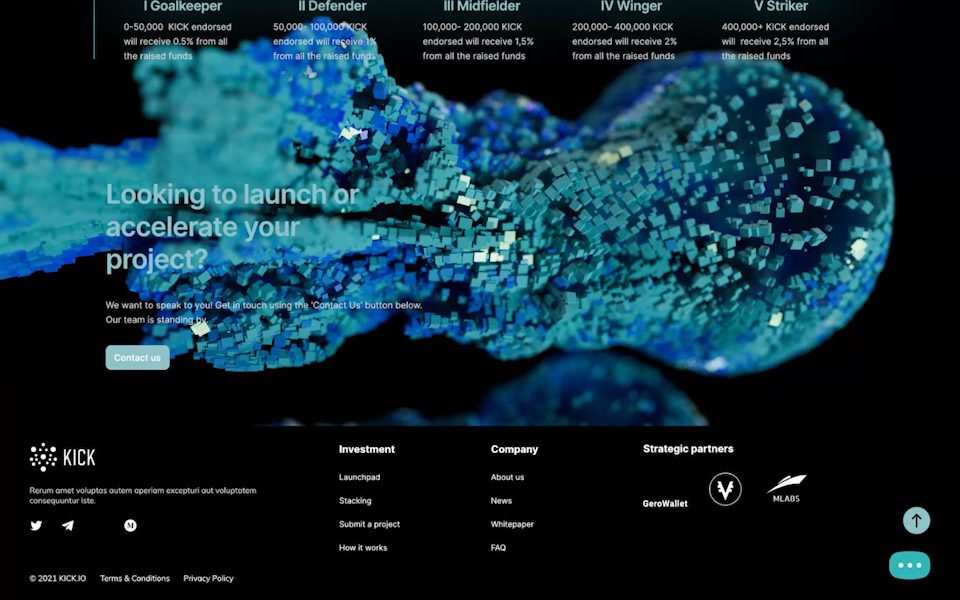
Task: Open the About us link
Action: 507,477
